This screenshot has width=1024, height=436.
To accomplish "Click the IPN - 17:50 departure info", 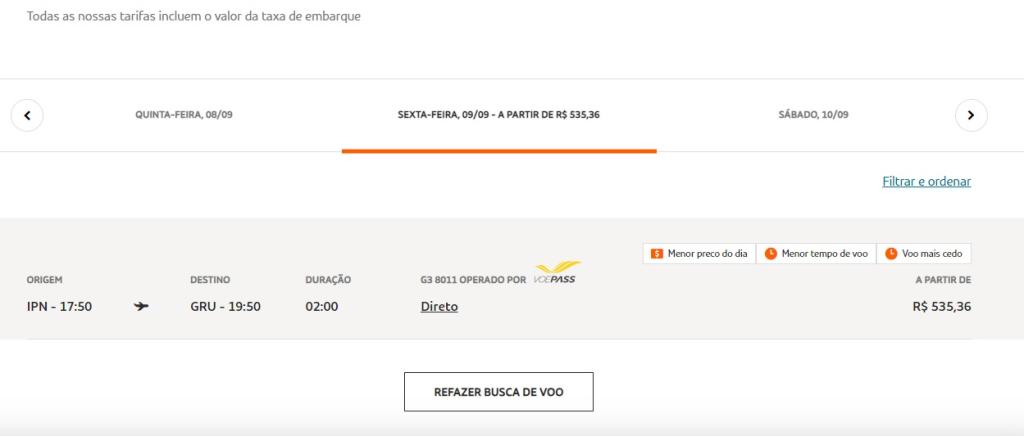I will (x=59, y=306).
